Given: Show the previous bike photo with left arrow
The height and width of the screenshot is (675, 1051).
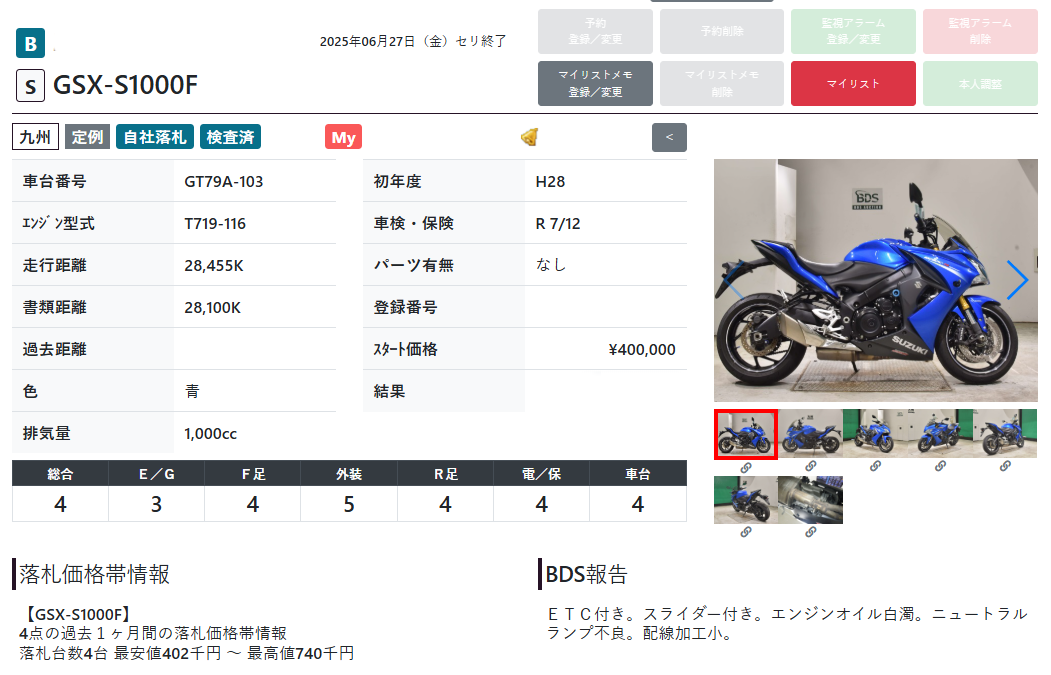Looking at the screenshot, I should pos(733,280).
